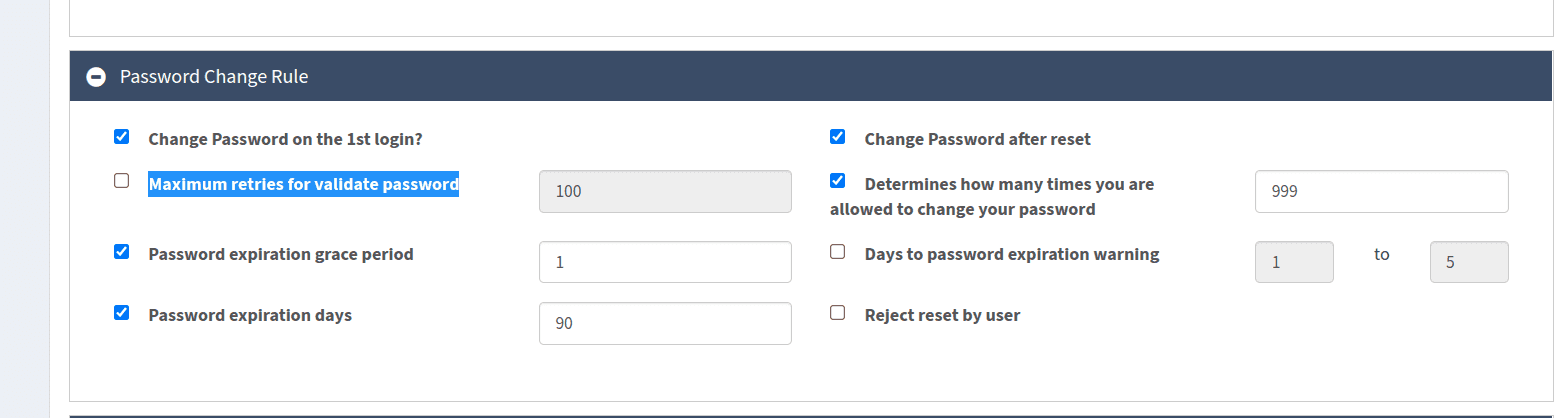Click the maximum retries field showing 100
Screen dimensions: 1568x418
[x=665, y=191]
